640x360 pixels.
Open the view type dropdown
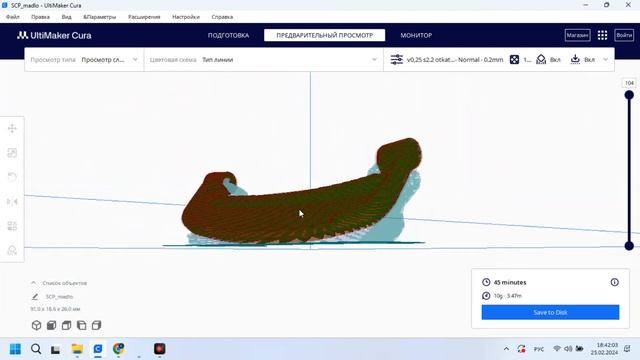84,60
